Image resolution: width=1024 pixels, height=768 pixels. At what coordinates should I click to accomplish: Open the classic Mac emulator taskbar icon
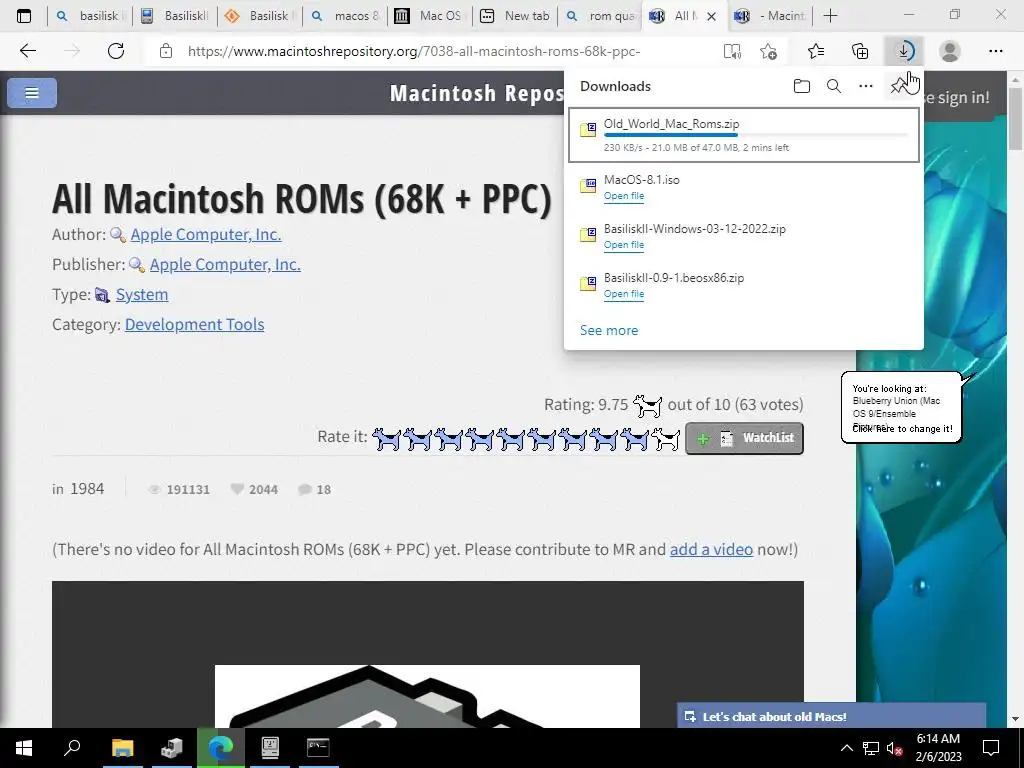tap(270, 748)
